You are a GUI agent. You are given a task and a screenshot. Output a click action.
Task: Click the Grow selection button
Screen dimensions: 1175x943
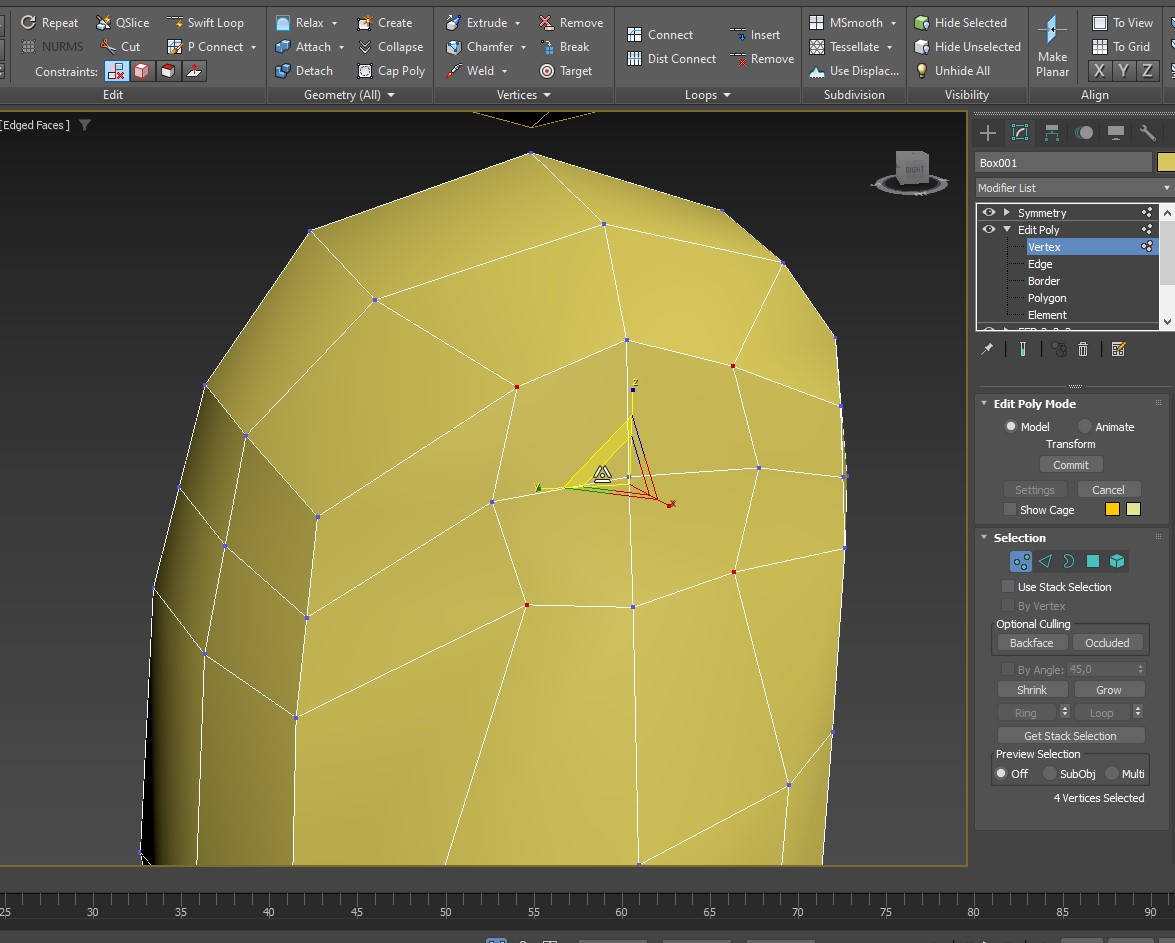pos(1108,690)
